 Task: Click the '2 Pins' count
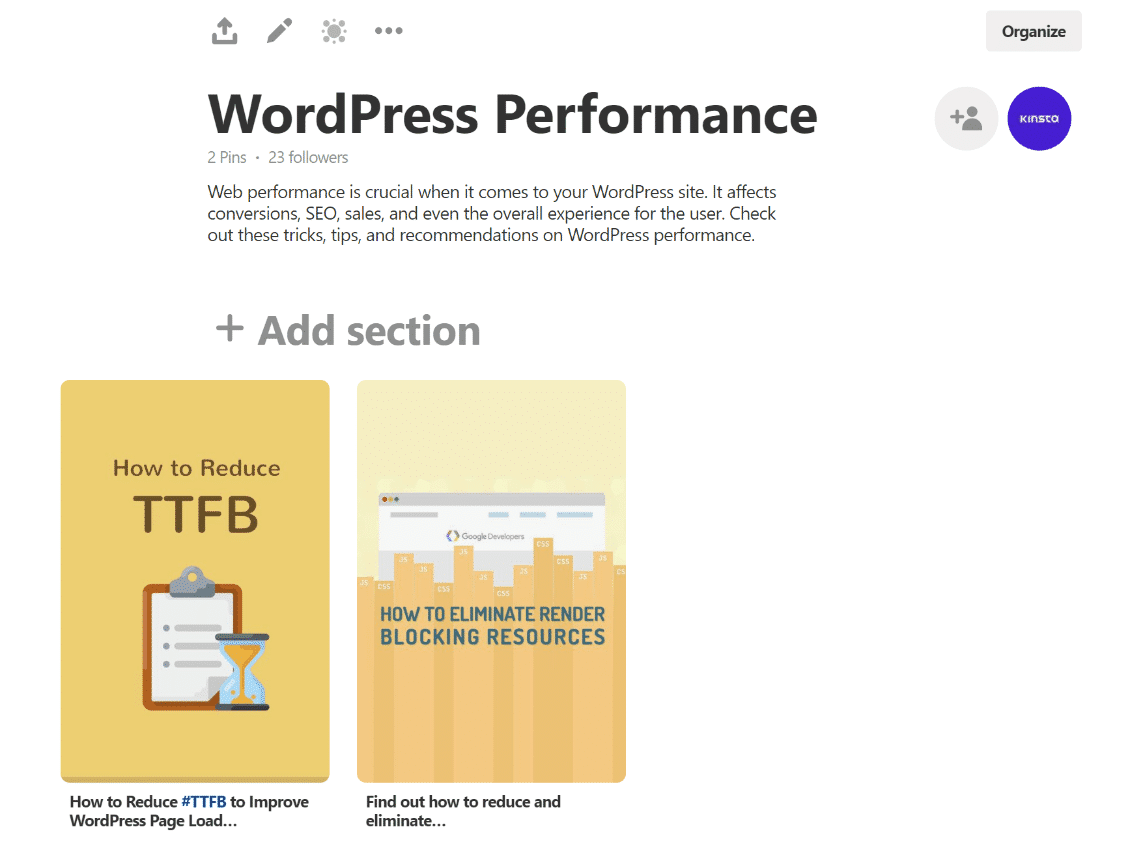point(226,157)
